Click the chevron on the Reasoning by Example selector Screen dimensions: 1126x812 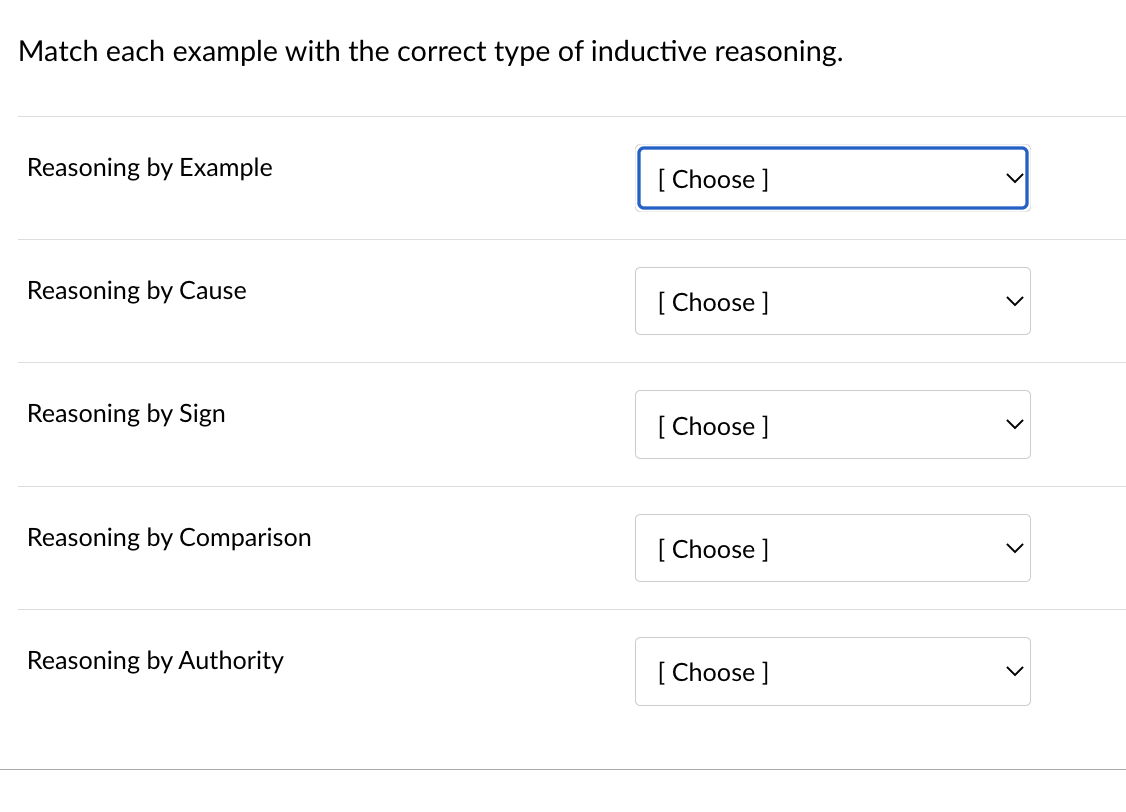(1013, 178)
